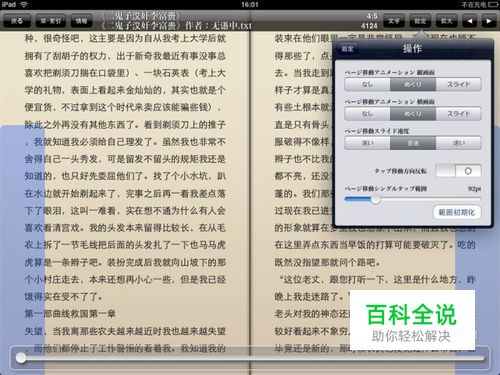The image size is (500, 375).
Task: Set landscape (横画面) animation to なし
Action: tap(367, 114)
